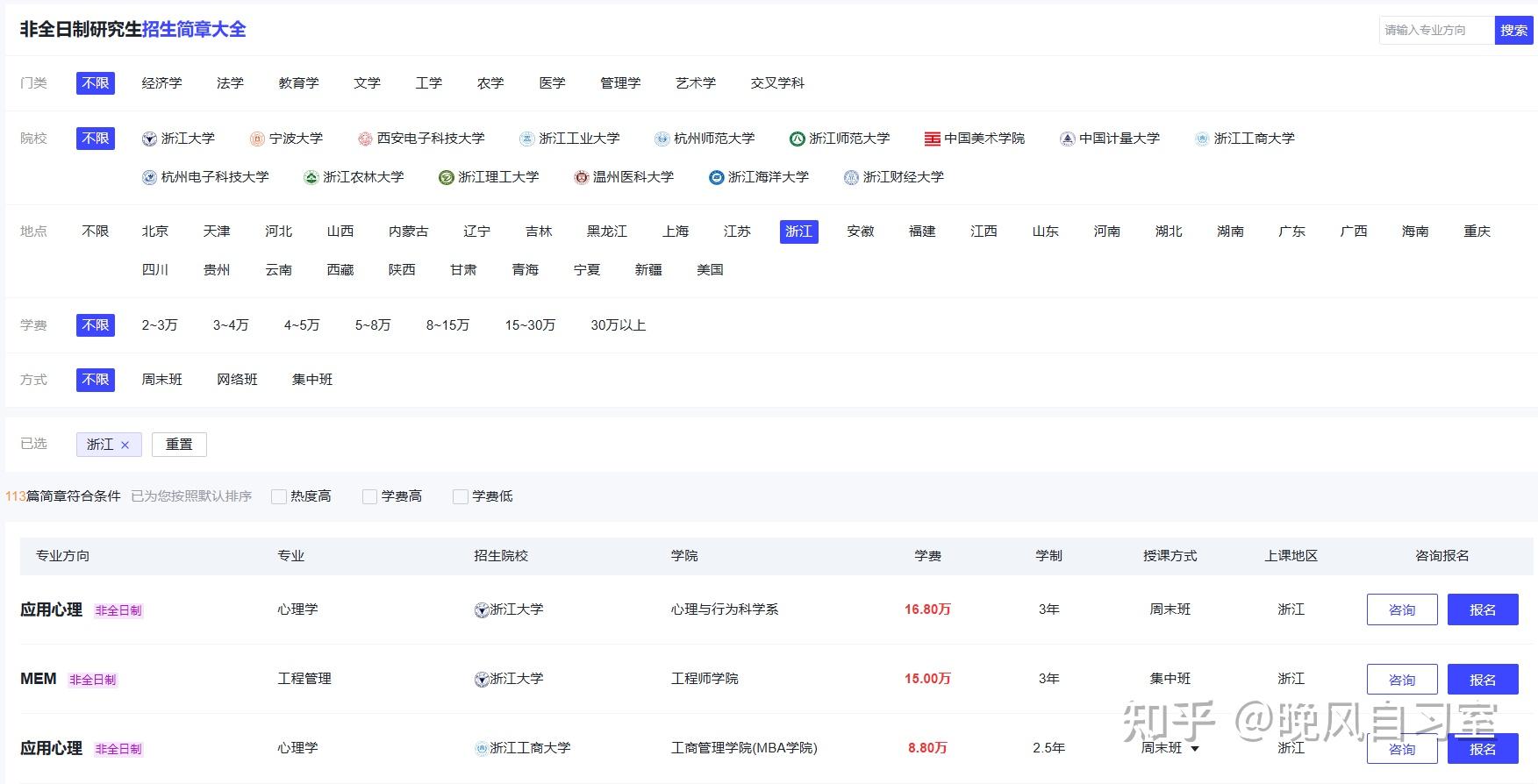The width and height of the screenshot is (1538, 784).
Task: Click 工商管理学院(MBA学院) college cell
Action: (744, 748)
